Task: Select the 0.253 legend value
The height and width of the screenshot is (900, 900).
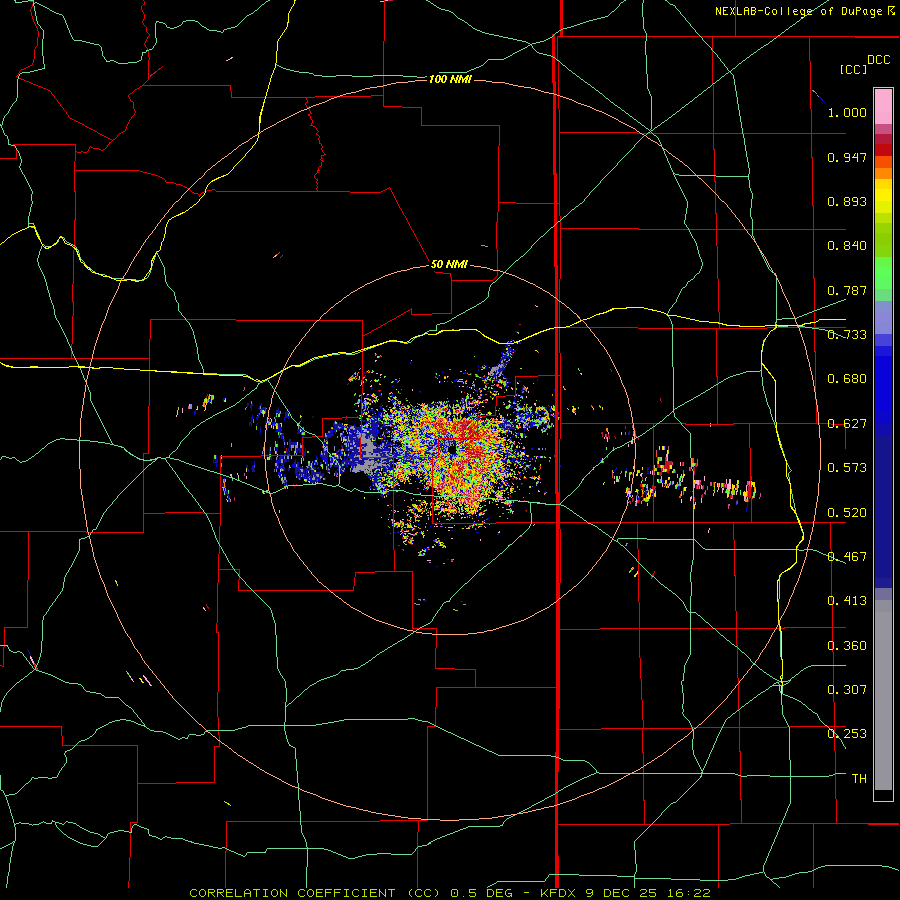Action: [847, 734]
